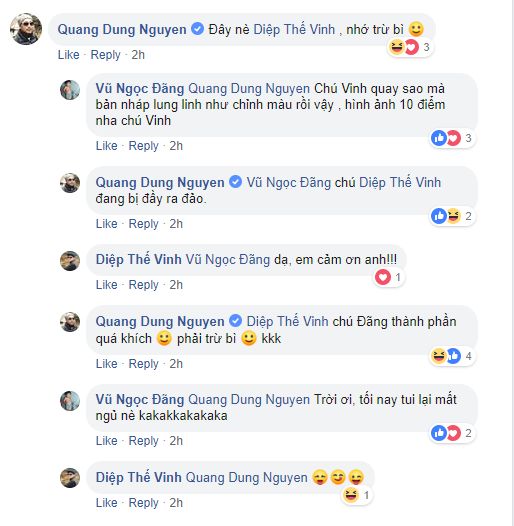Open Quang Dung Nguyen's top profile picture
Viewport: 514px width, 526px height.
point(26,29)
